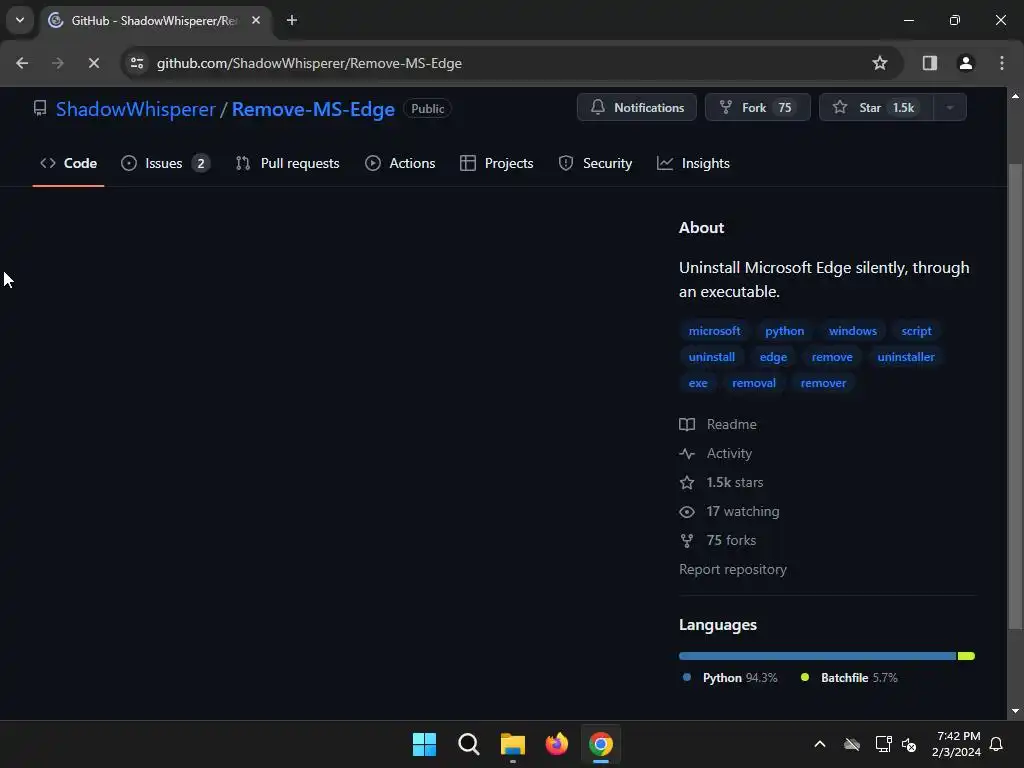Open Windows taskbar Search
1024x768 pixels.
(x=469, y=744)
